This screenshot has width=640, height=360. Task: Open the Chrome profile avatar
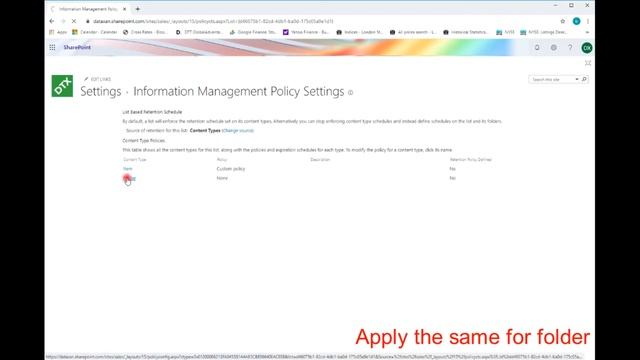[x=576, y=21]
